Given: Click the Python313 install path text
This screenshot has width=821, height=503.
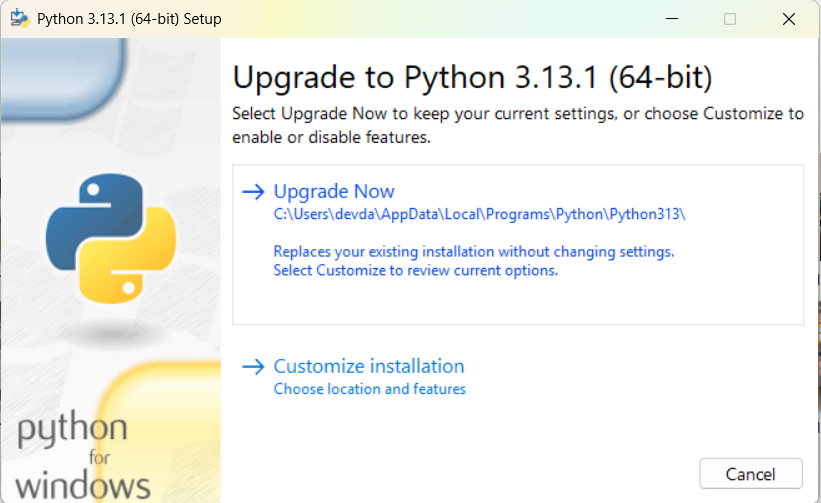Looking at the screenshot, I should coord(480,215).
